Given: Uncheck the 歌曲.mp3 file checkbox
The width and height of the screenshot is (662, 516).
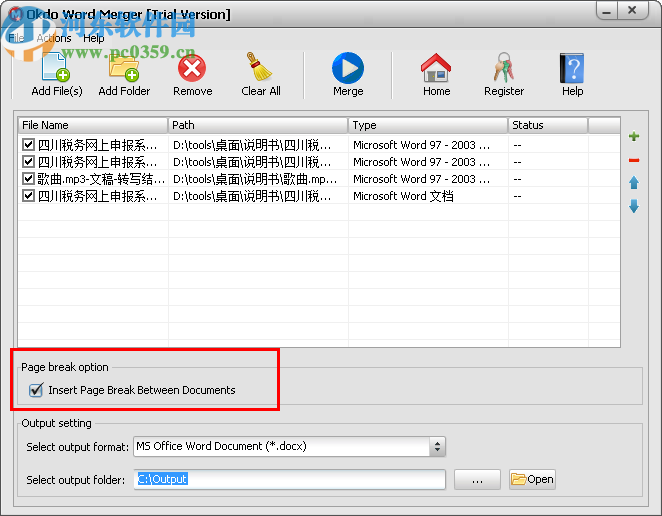Looking at the screenshot, I should pyautogui.click(x=28, y=179).
